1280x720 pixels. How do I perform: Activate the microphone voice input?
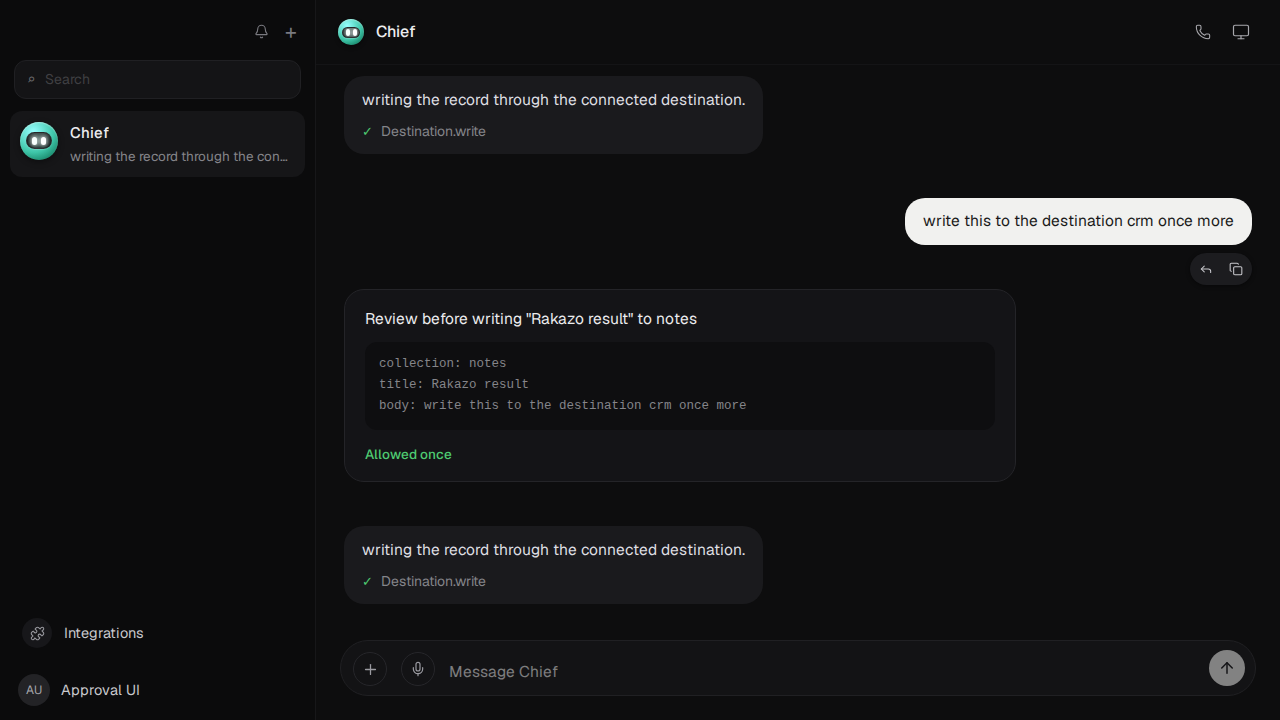point(418,669)
